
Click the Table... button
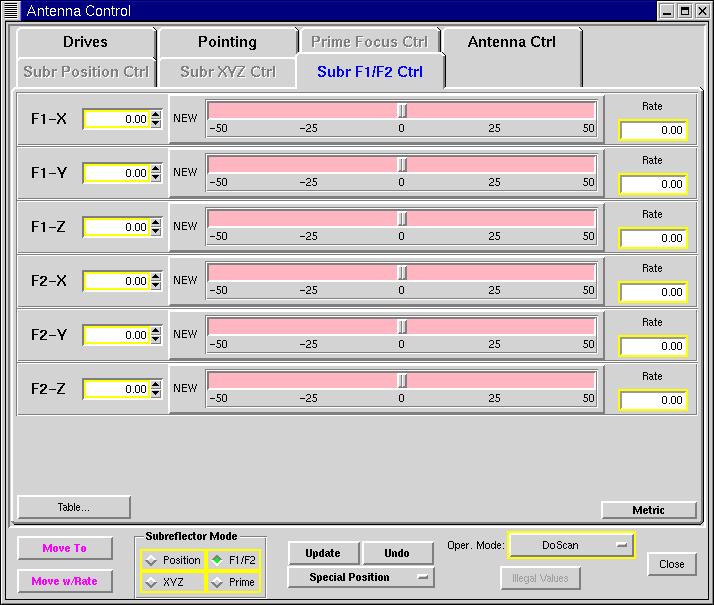coord(74,507)
